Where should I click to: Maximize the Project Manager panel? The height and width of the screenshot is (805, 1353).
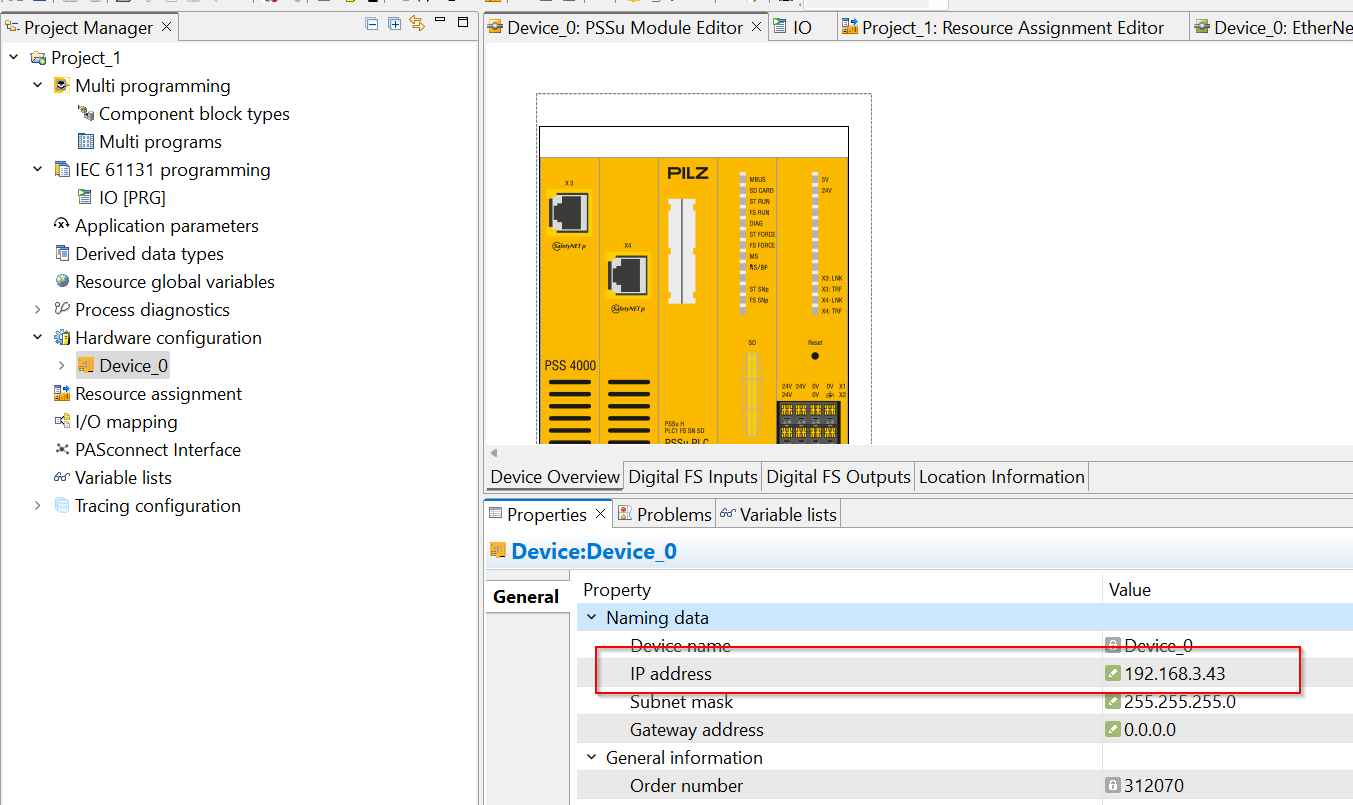pos(463,22)
